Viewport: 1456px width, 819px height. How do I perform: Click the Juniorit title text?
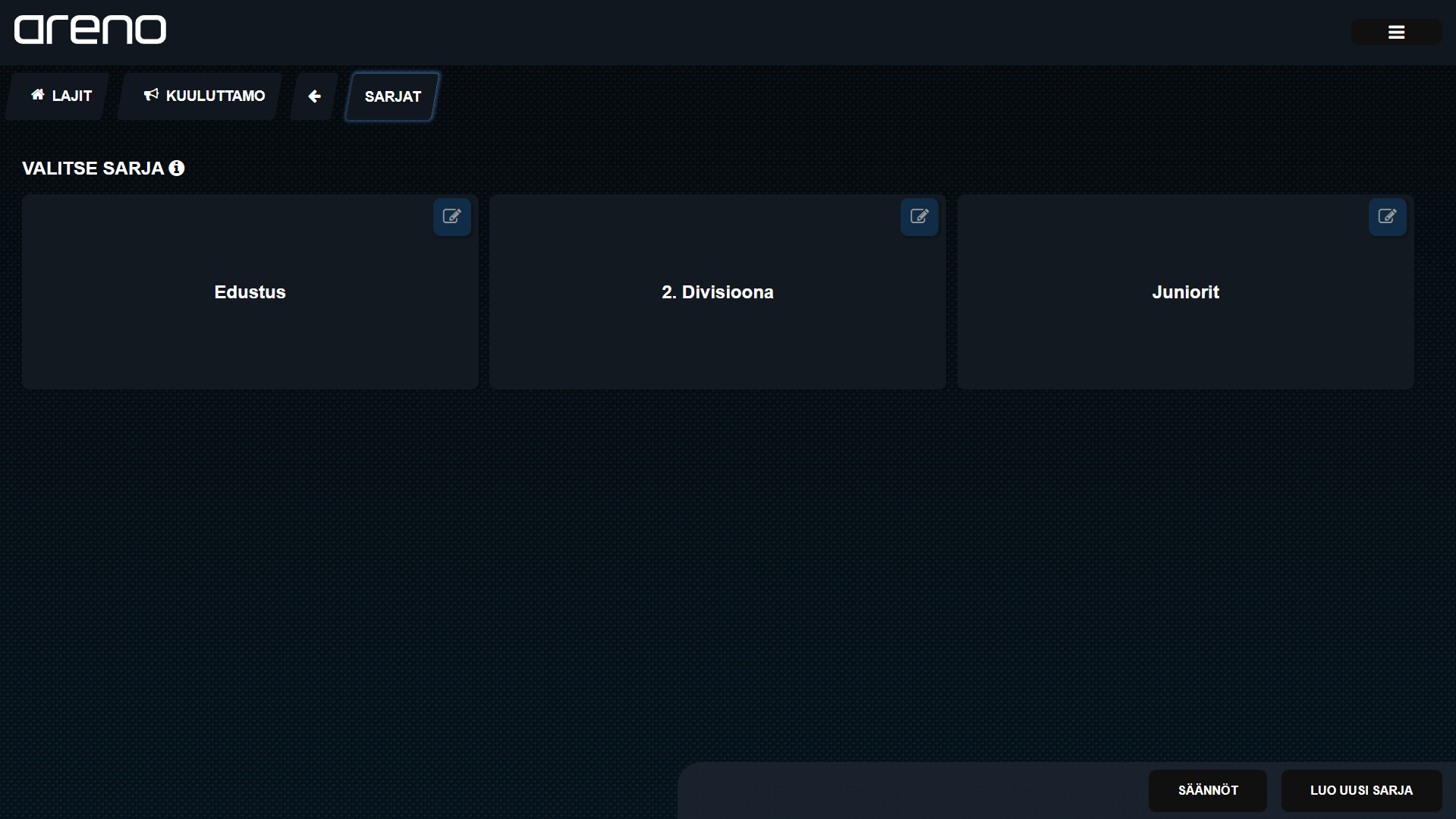[x=1185, y=292]
